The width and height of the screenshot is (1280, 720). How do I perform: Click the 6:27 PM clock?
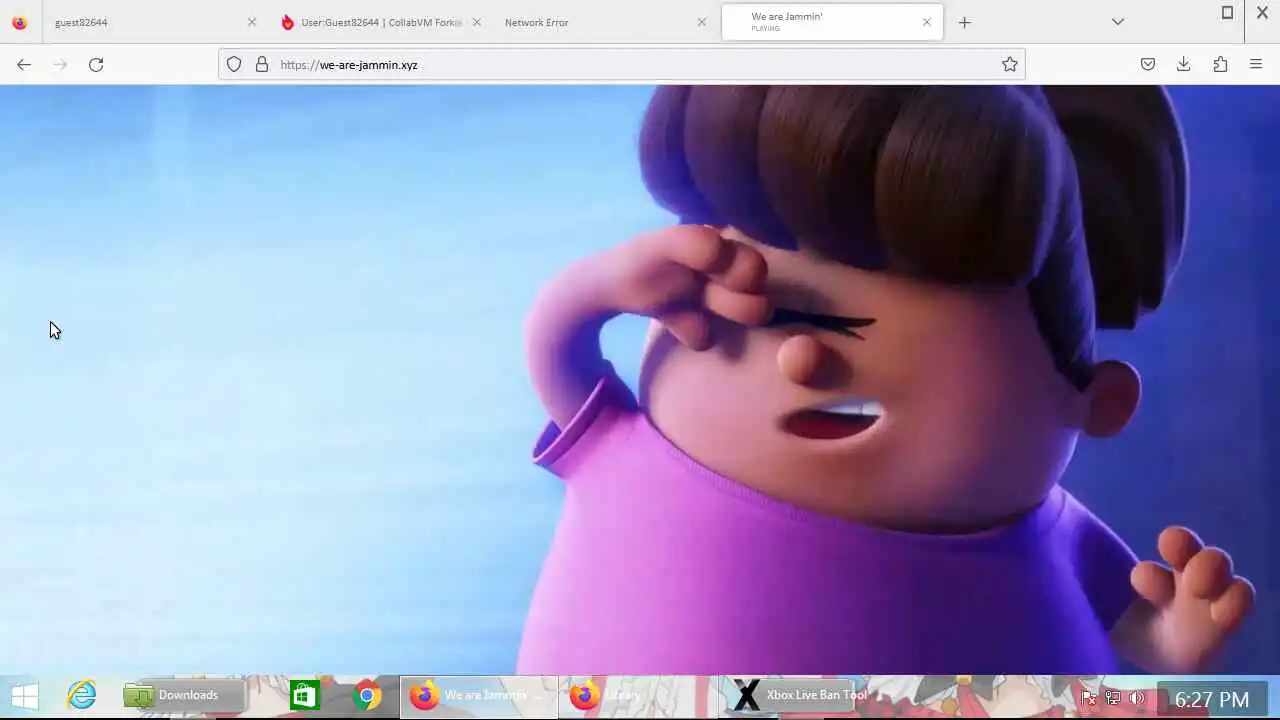click(1212, 699)
